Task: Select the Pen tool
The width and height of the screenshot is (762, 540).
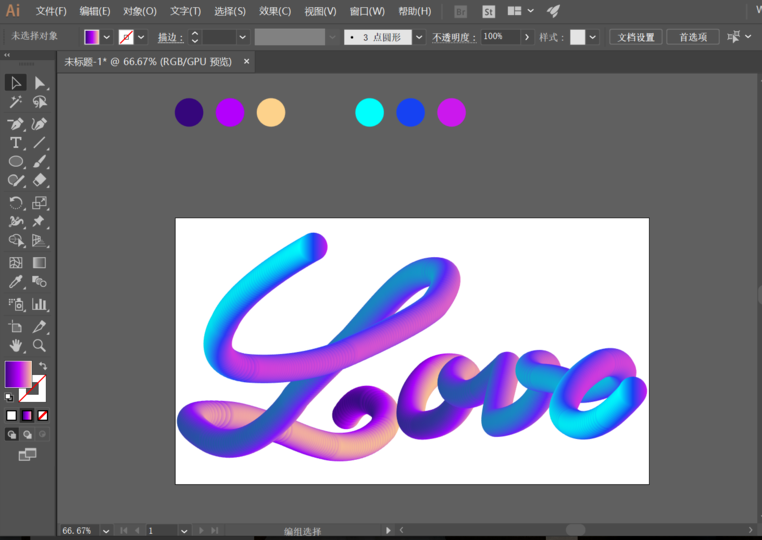Action: (16, 124)
